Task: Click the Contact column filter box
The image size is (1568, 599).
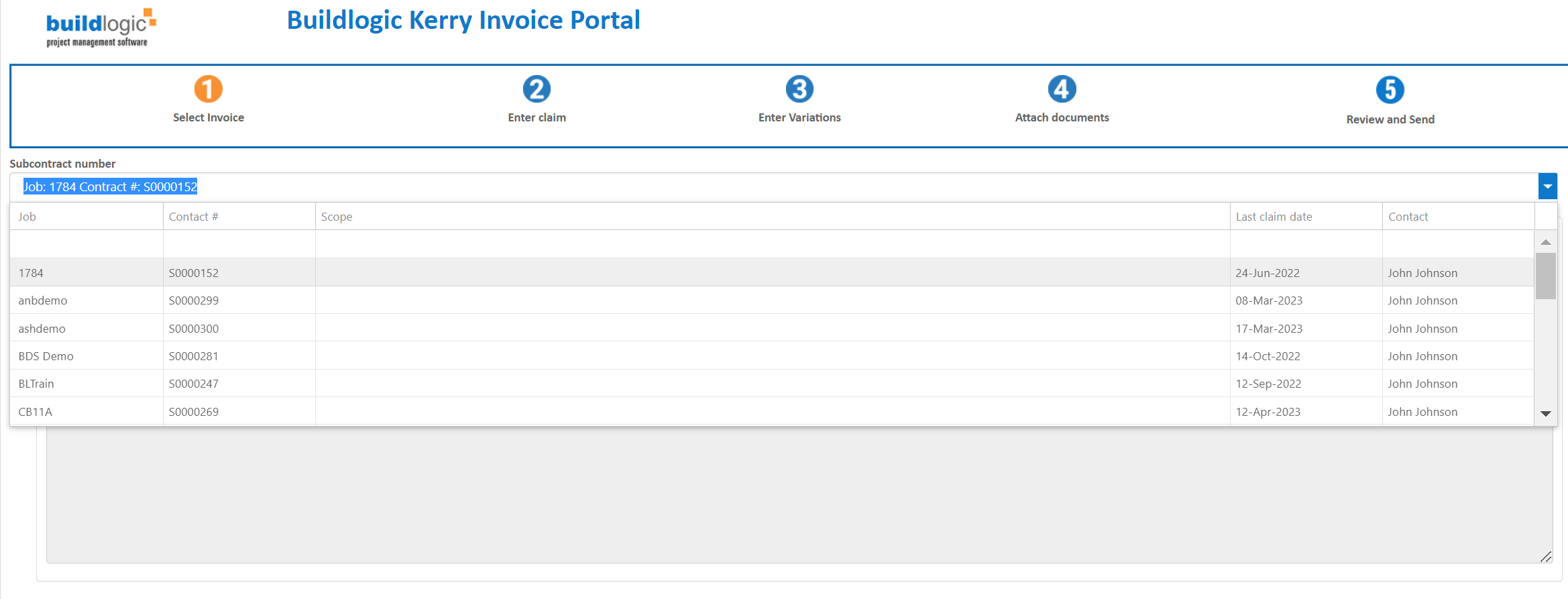Action: pyautogui.click(x=1458, y=244)
